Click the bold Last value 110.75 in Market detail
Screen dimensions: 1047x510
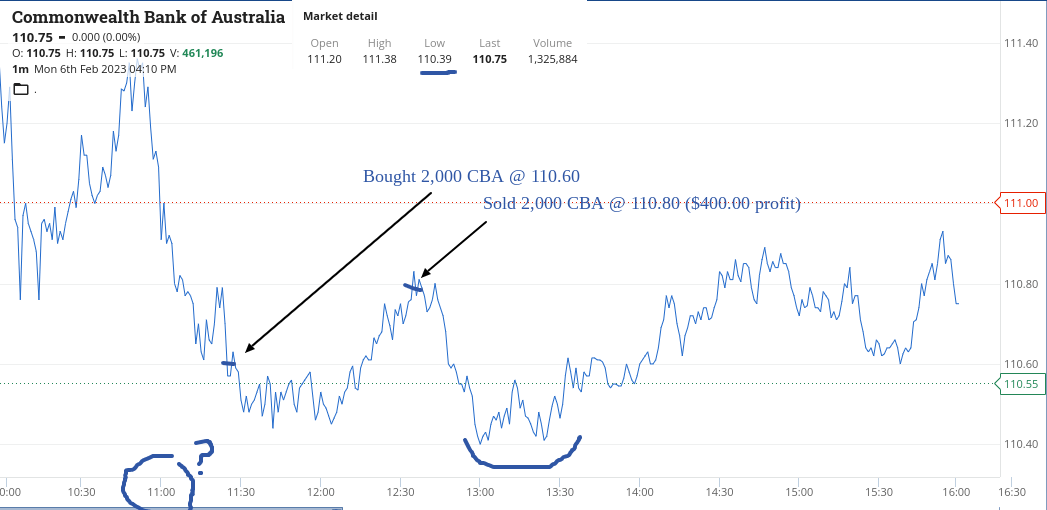pyautogui.click(x=489, y=59)
